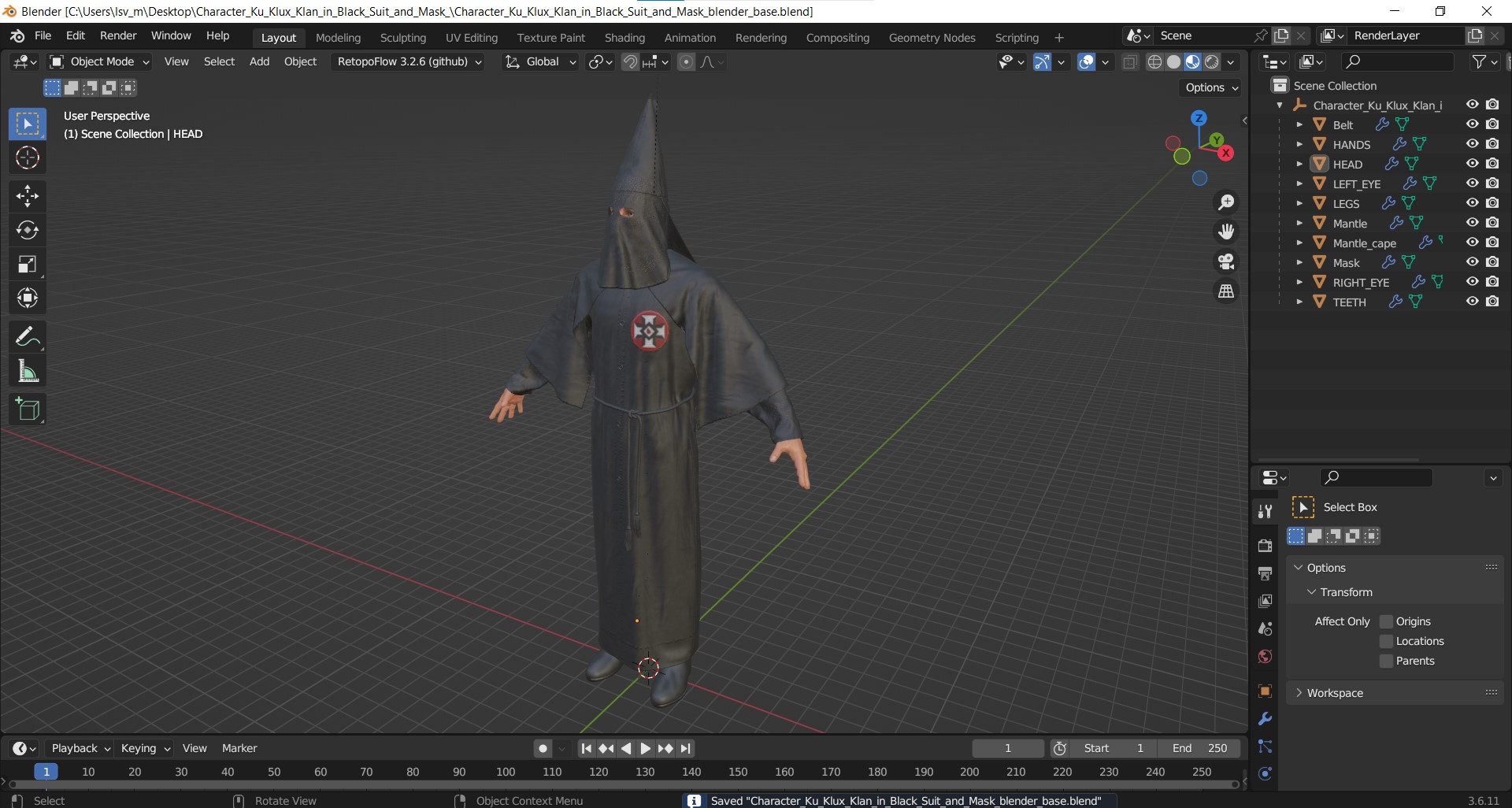The width and height of the screenshot is (1512, 808).
Task: Open the Object Mode dropdown
Action: coord(99,61)
